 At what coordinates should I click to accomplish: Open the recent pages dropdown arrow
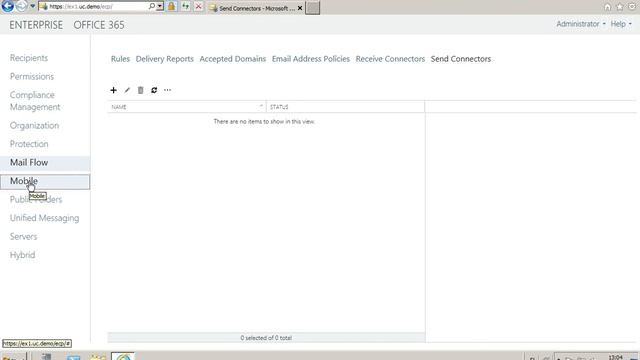pyautogui.click(x=33, y=7)
